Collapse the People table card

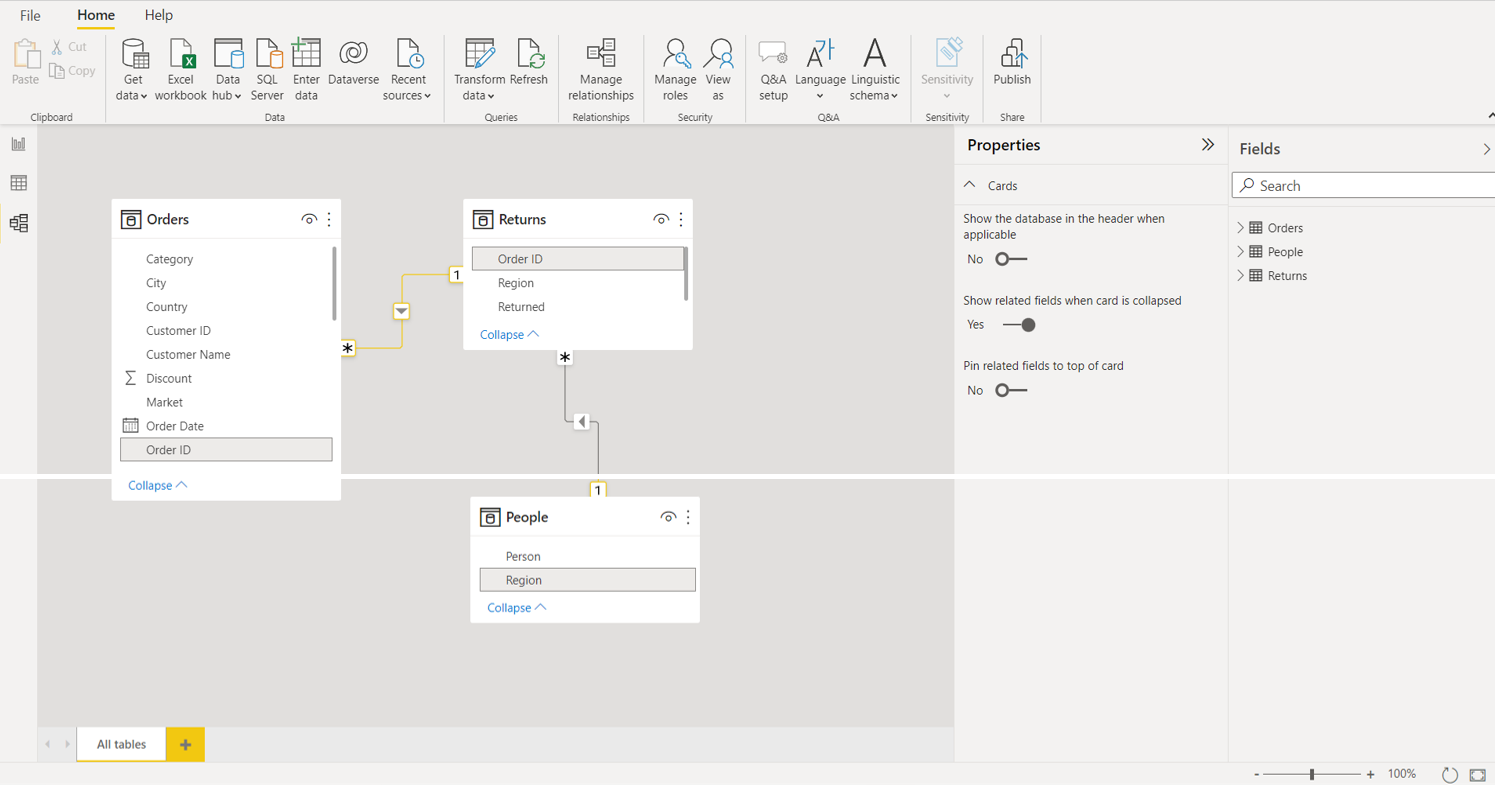pyautogui.click(x=517, y=607)
